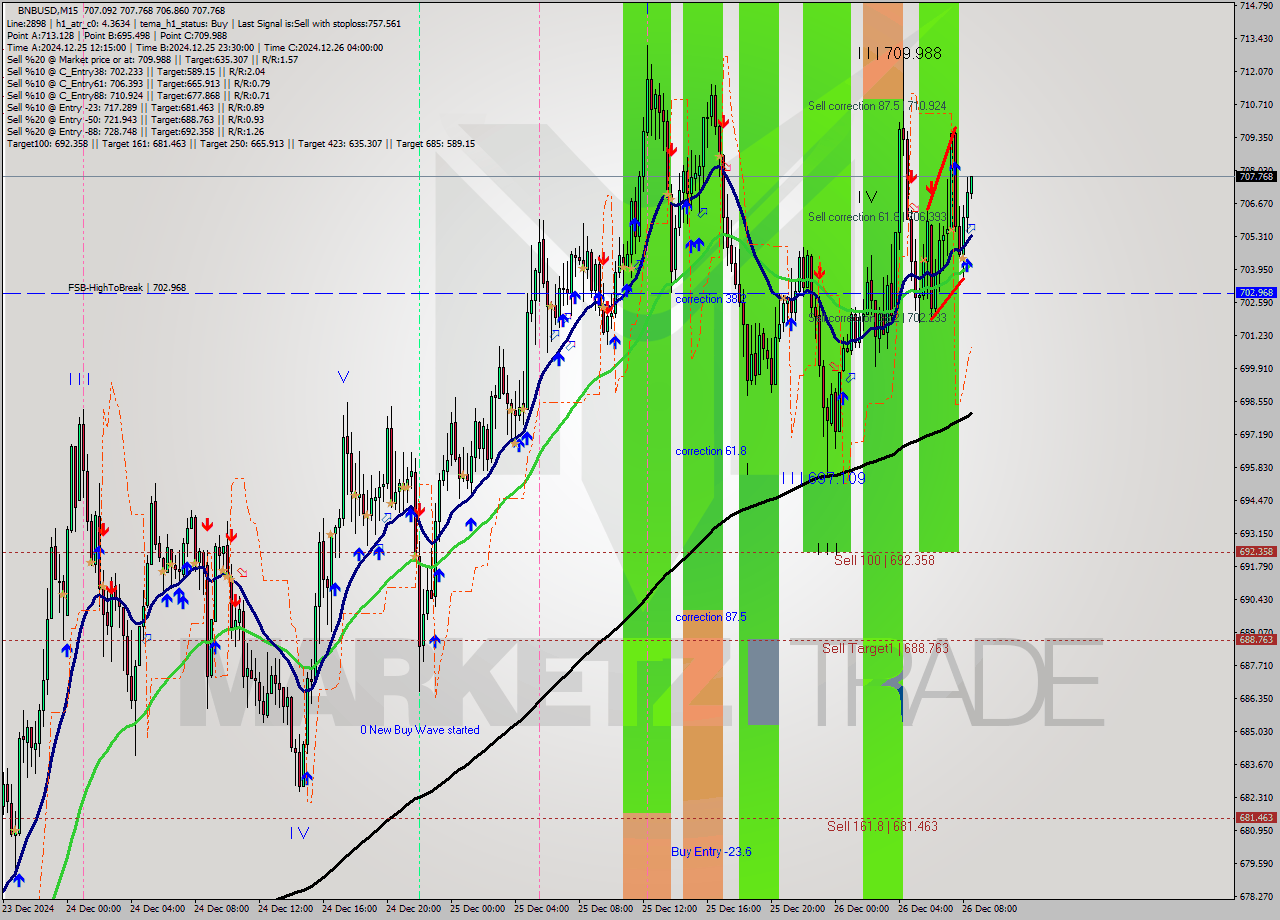1280x920 pixels.
Task: Click the blue 'correction 87.5' label
Action: [x=711, y=617]
